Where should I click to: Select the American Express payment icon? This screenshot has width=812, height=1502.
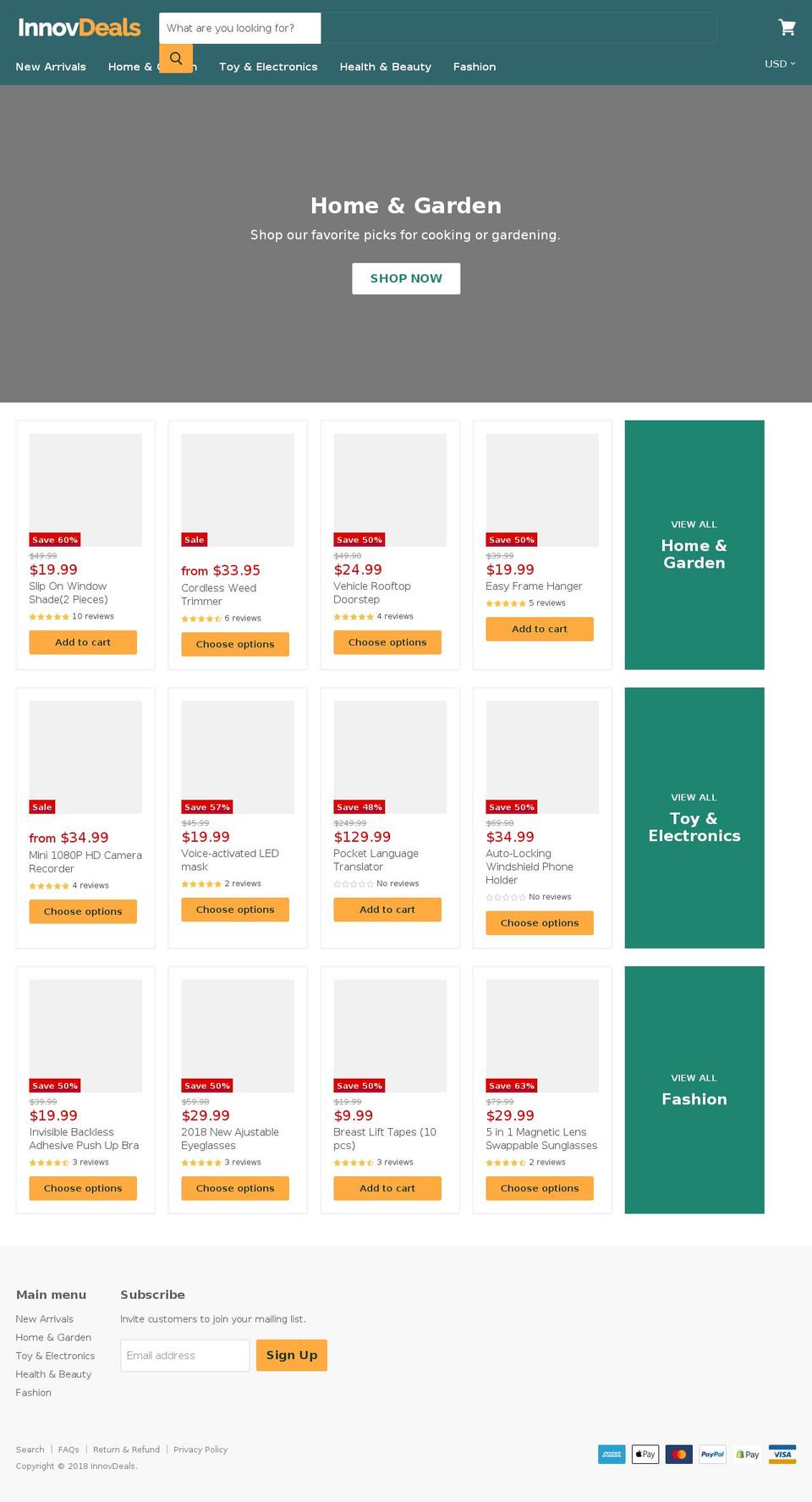click(612, 1454)
